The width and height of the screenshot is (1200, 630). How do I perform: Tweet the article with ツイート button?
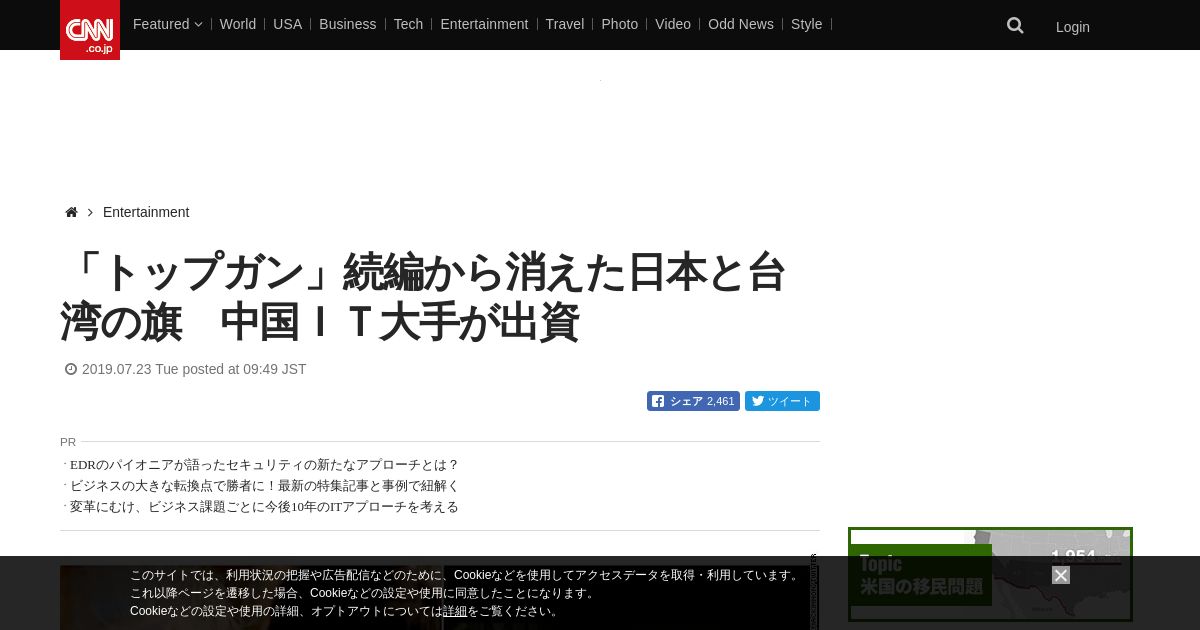point(782,401)
